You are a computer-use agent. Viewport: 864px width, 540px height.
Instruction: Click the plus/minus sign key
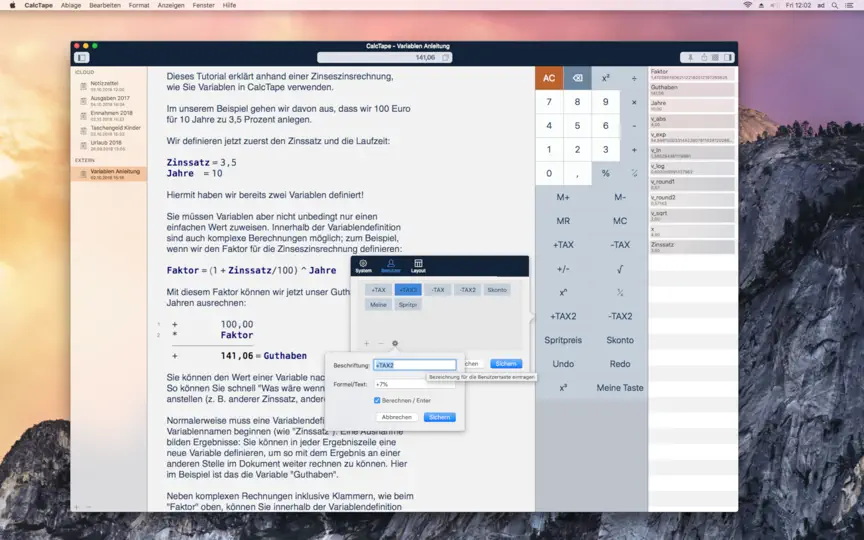coord(563,269)
